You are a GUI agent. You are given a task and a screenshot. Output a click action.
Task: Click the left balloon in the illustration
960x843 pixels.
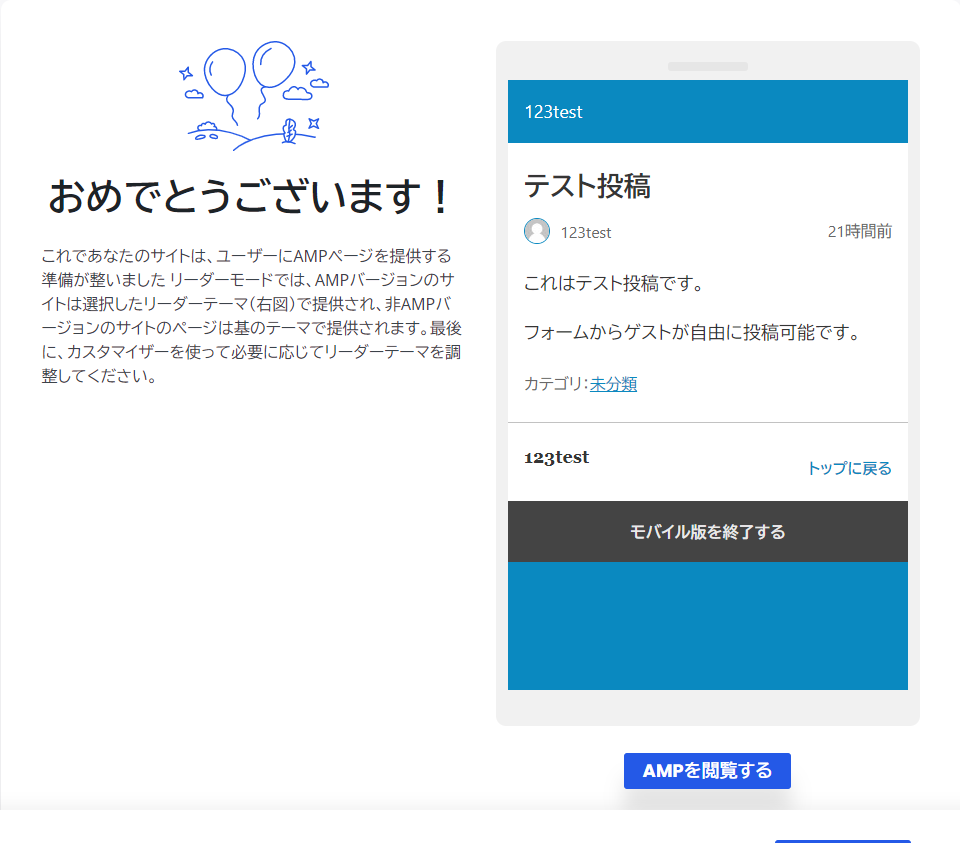(225, 72)
